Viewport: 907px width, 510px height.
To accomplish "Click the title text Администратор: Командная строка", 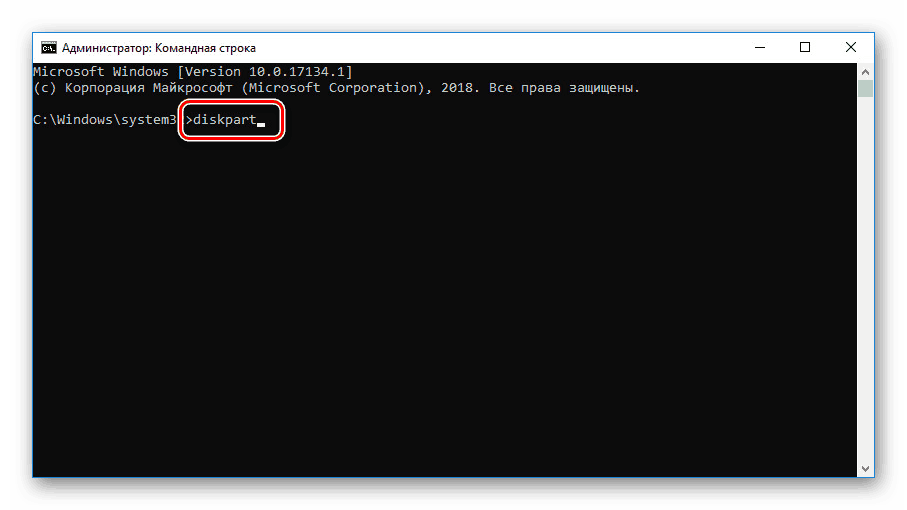I will pyautogui.click(x=158, y=48).
